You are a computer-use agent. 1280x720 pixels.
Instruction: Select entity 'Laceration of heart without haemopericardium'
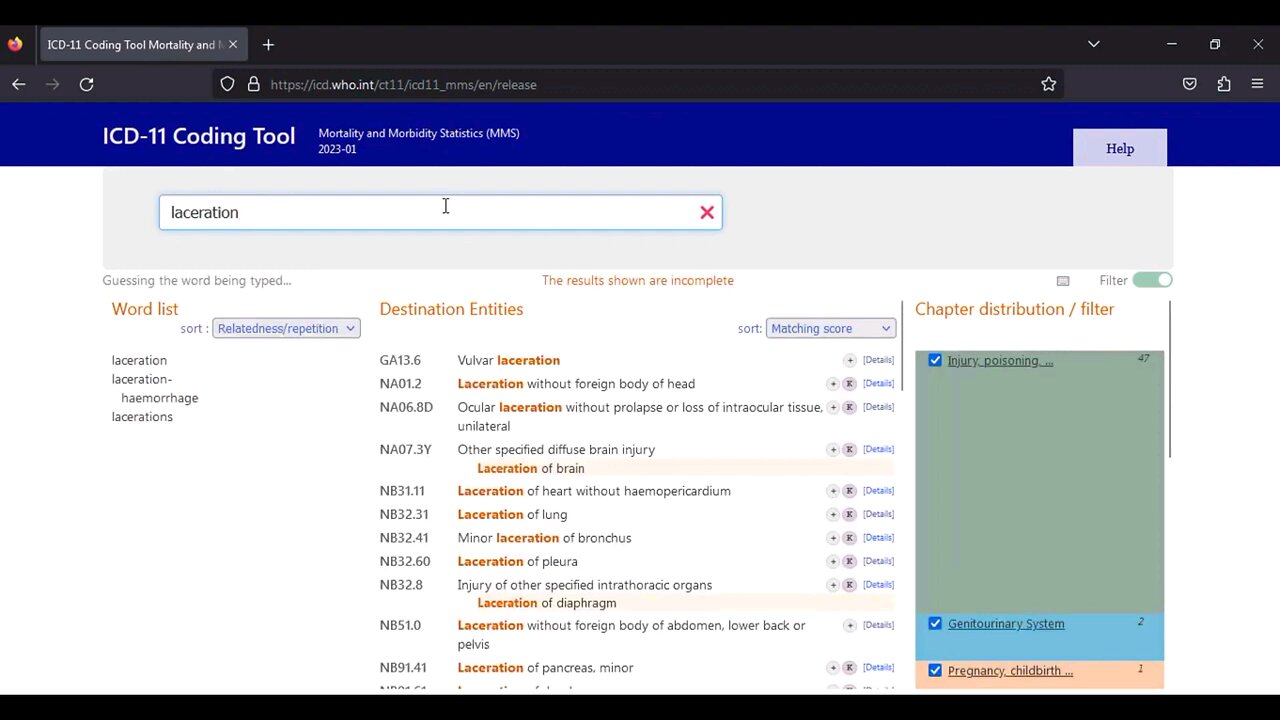click(x=594, y=491)
